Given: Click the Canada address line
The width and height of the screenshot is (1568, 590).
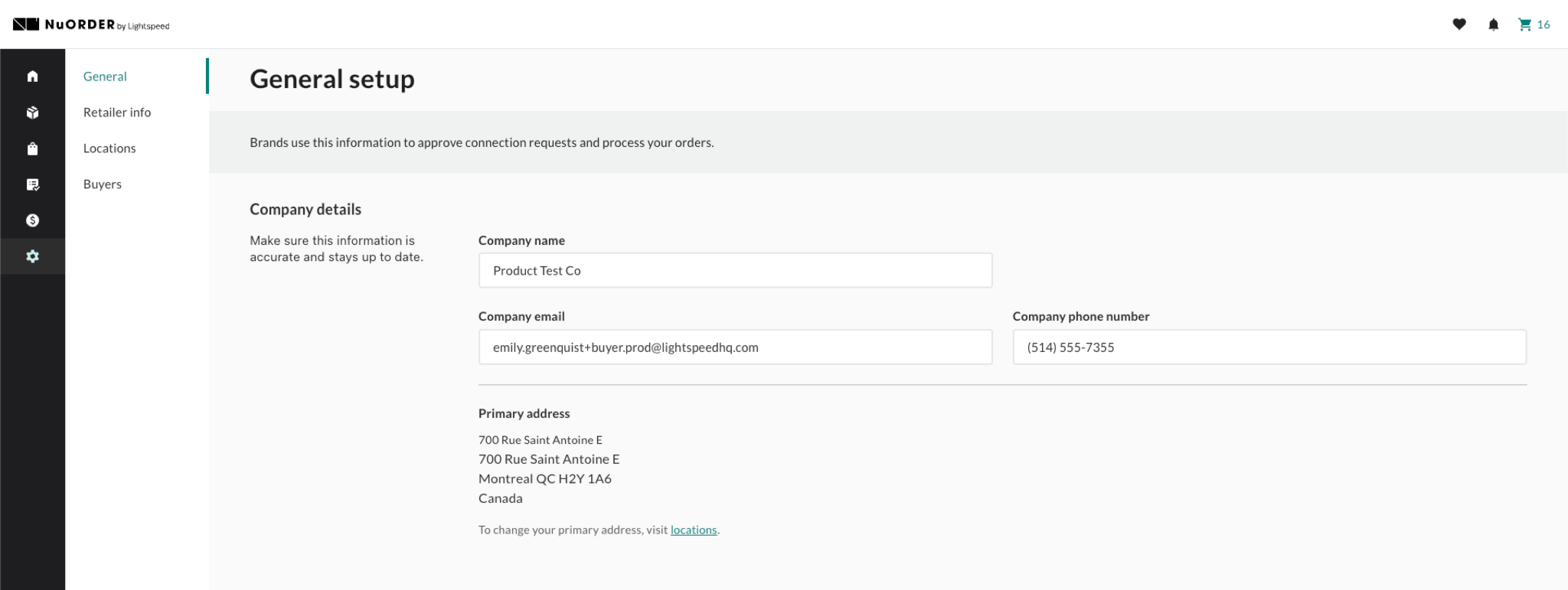Looking at the screenshot, I should coord(501,498).
